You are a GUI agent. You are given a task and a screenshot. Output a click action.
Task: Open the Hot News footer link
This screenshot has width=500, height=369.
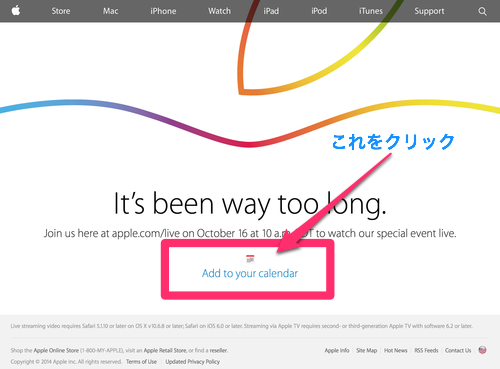(396, 350)
